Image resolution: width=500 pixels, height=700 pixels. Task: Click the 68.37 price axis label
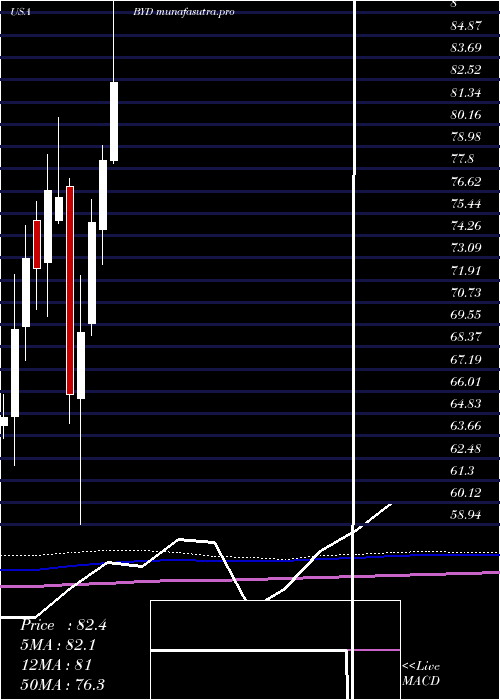coord(466,337)
